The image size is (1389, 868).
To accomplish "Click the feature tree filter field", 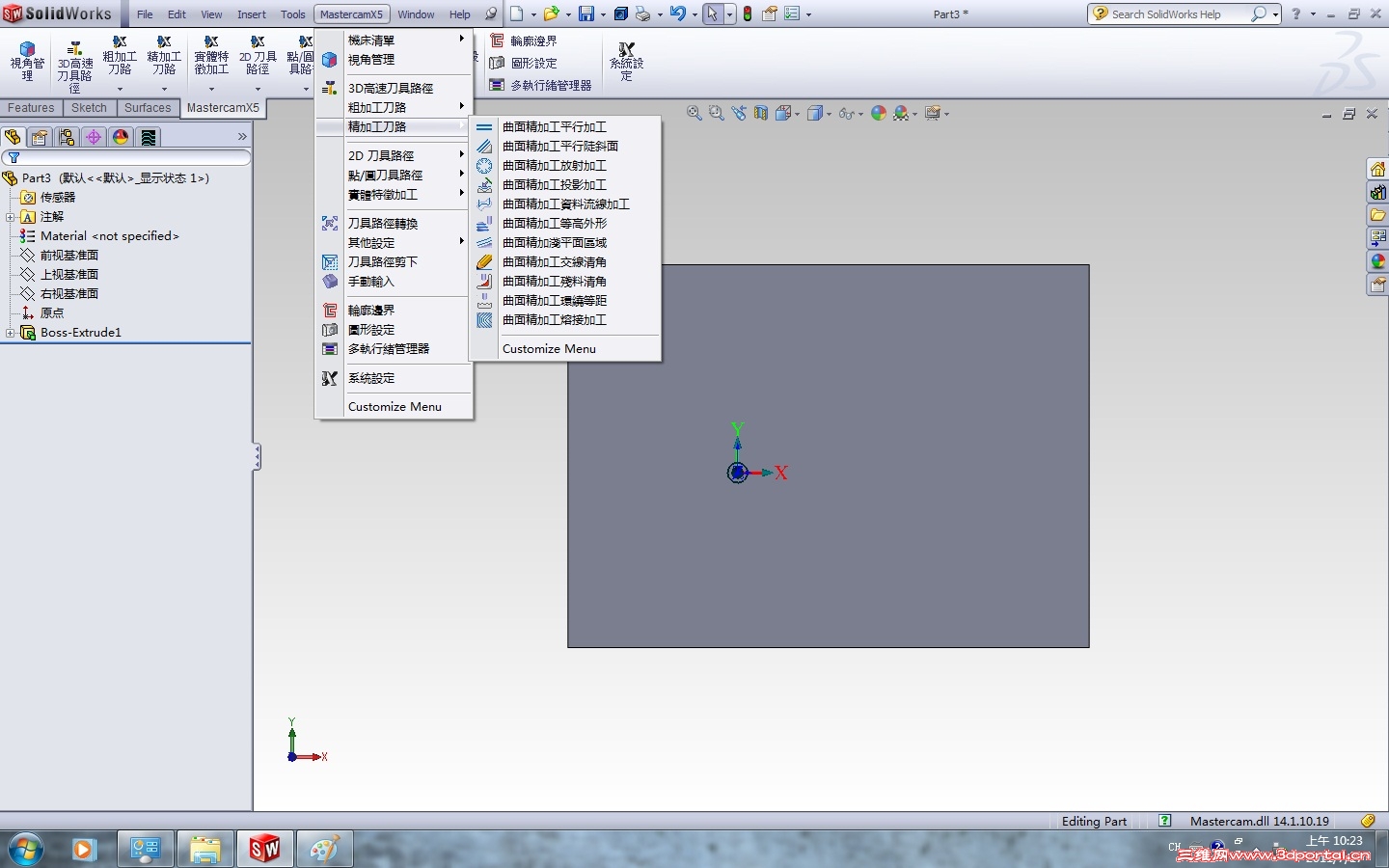I will 126,158.
